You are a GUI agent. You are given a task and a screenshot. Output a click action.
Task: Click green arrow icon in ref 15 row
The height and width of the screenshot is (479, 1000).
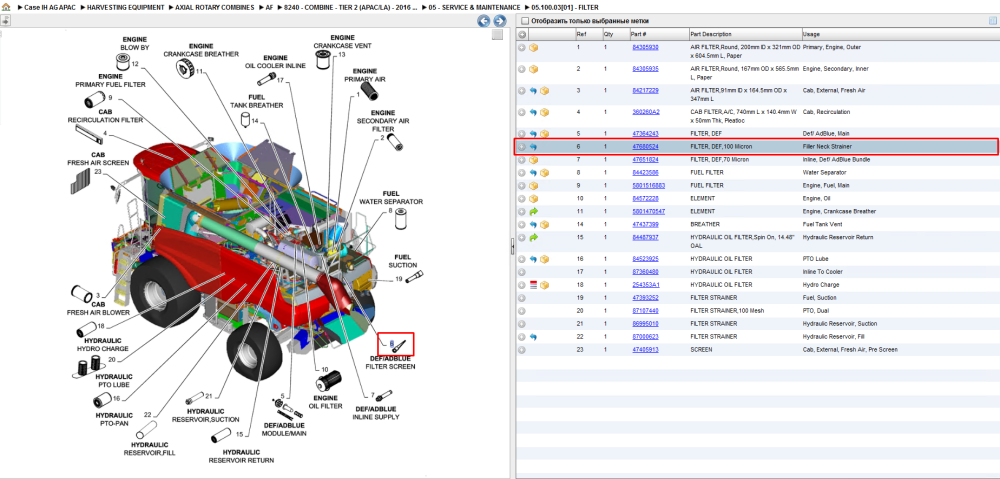pyautogui.click(x=533, y=237)
